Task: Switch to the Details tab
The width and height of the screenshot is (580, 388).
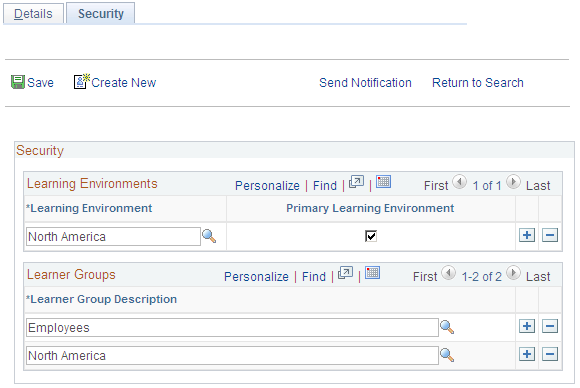Action: 33,14
